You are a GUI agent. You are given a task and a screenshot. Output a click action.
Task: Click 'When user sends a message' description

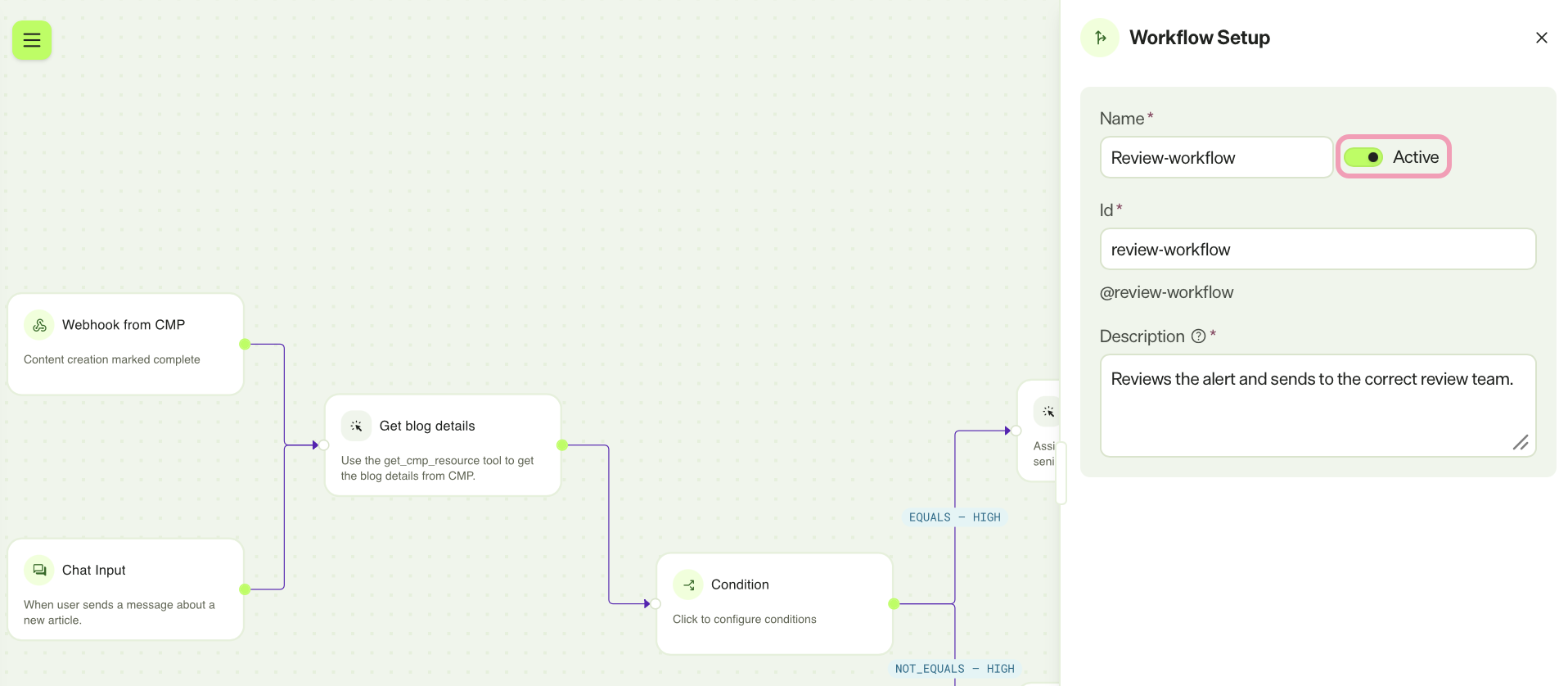[119, 612]
